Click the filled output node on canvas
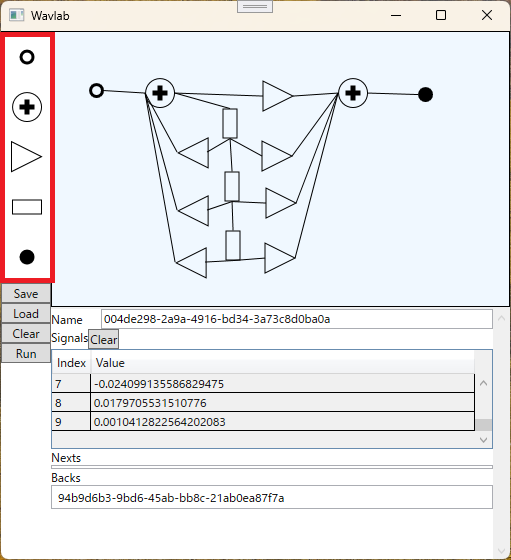This screenshot has height=560, width=511. [x=425, y=95]
